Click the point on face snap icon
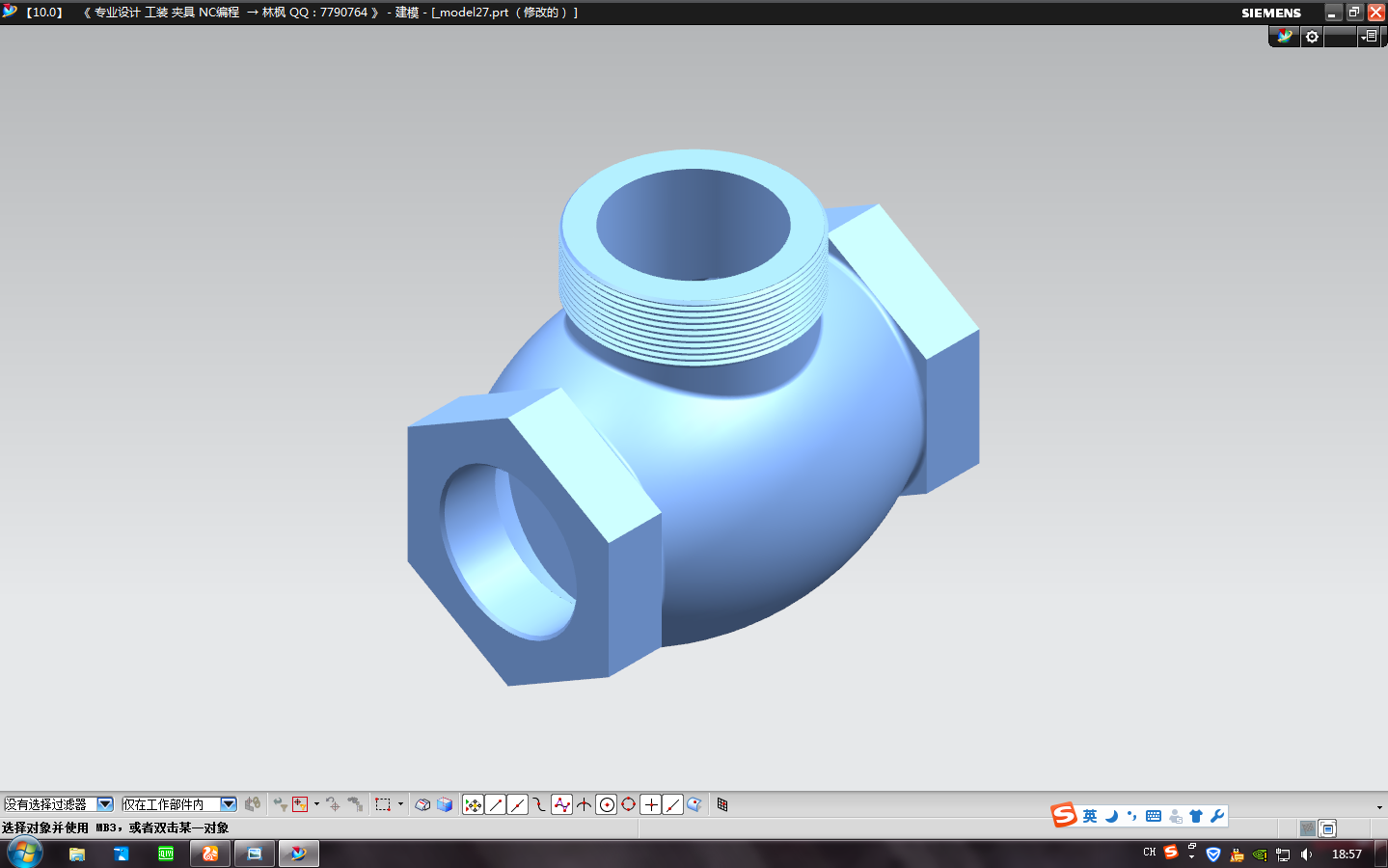The image size is (1388, 868). pos(694,804)
